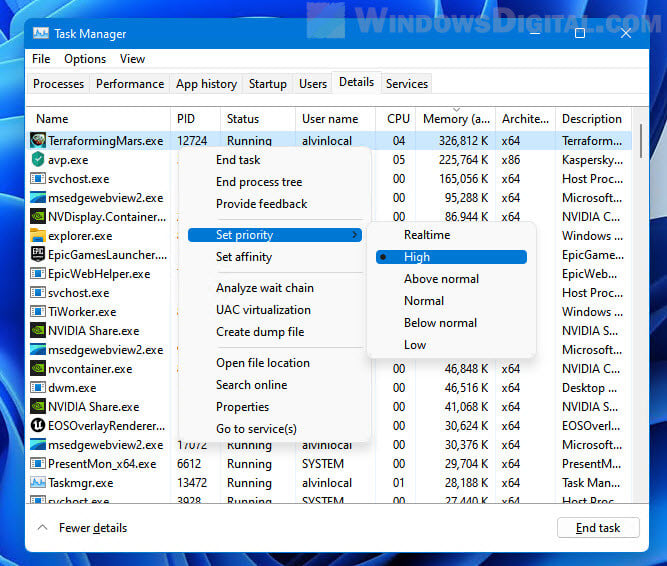Click the nvcontainer.exe NVIDIA icon
Image resolution: width=667 pixels, height=566 pixels.
point(38,368)
